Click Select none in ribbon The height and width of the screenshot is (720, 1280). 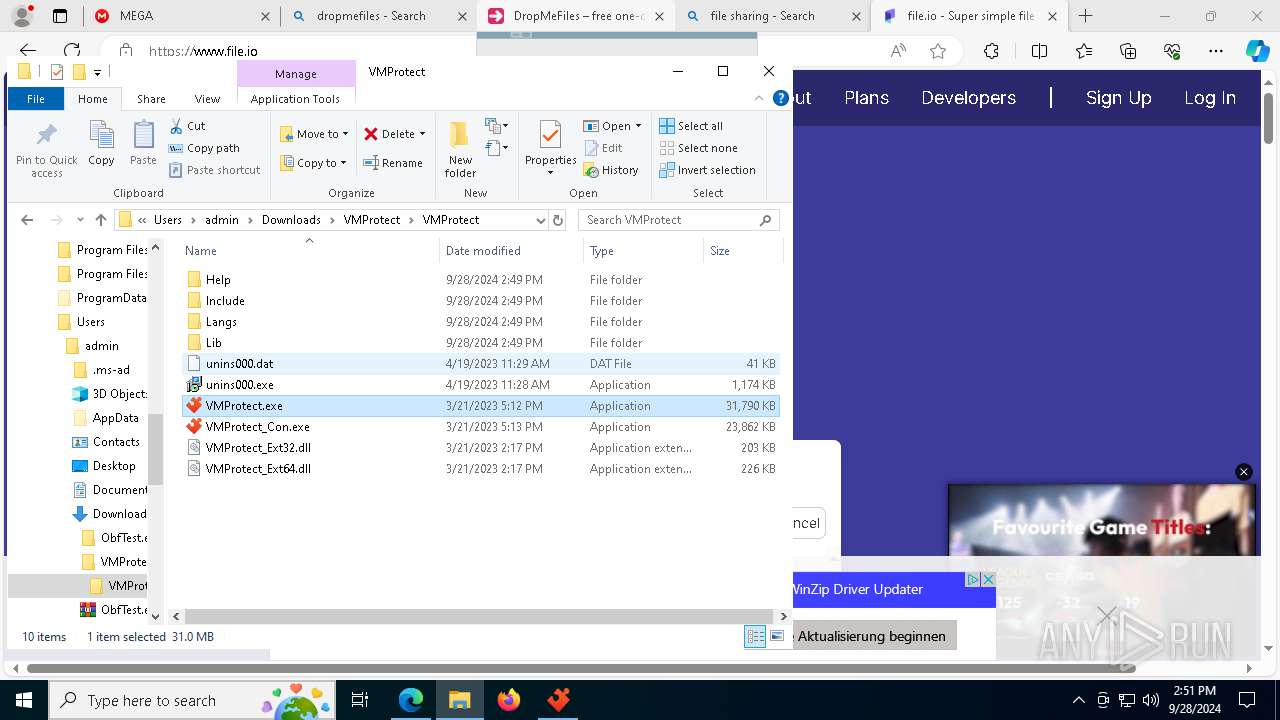(x=698, y=148)
